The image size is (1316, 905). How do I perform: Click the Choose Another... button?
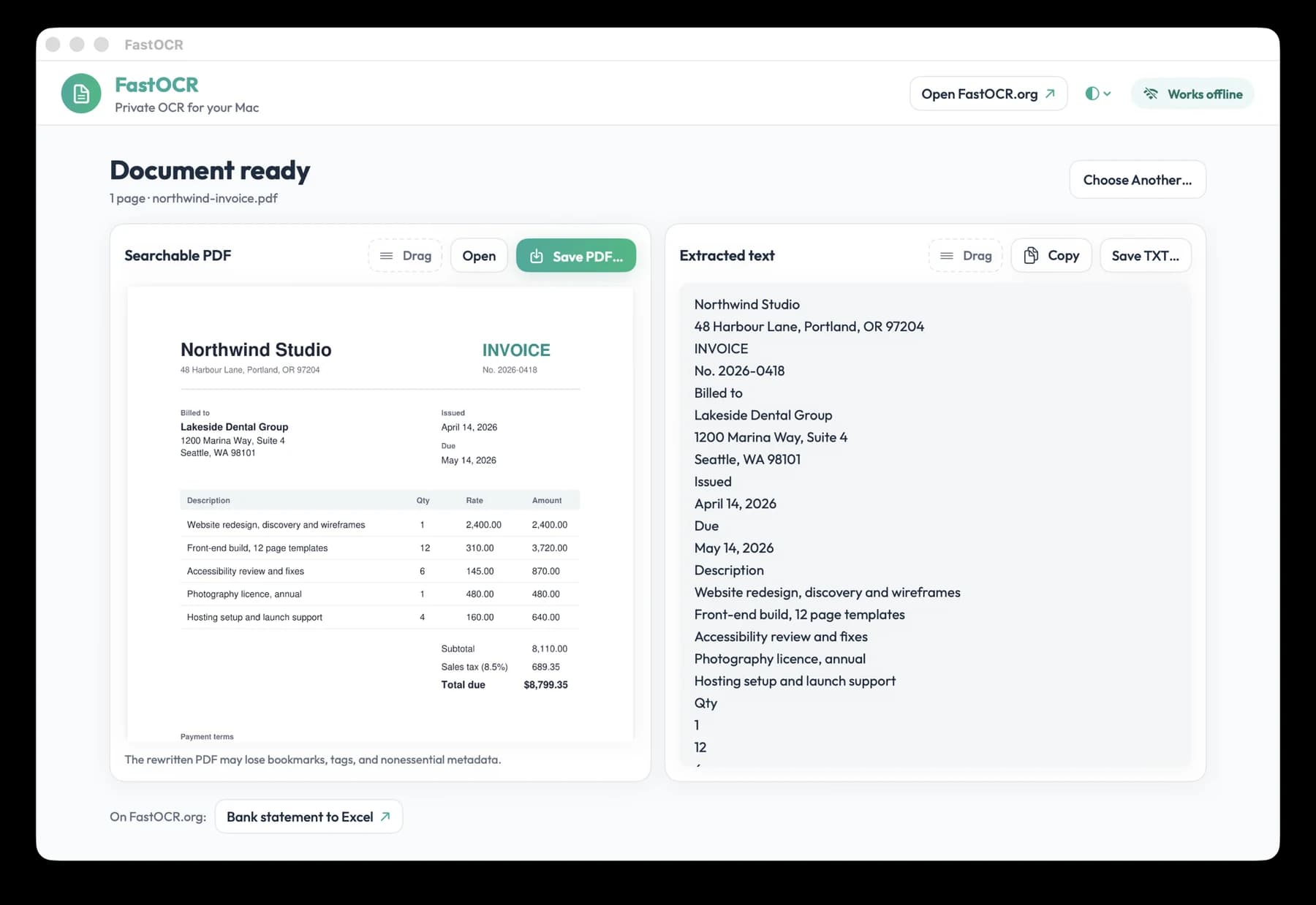[1138, 180]
